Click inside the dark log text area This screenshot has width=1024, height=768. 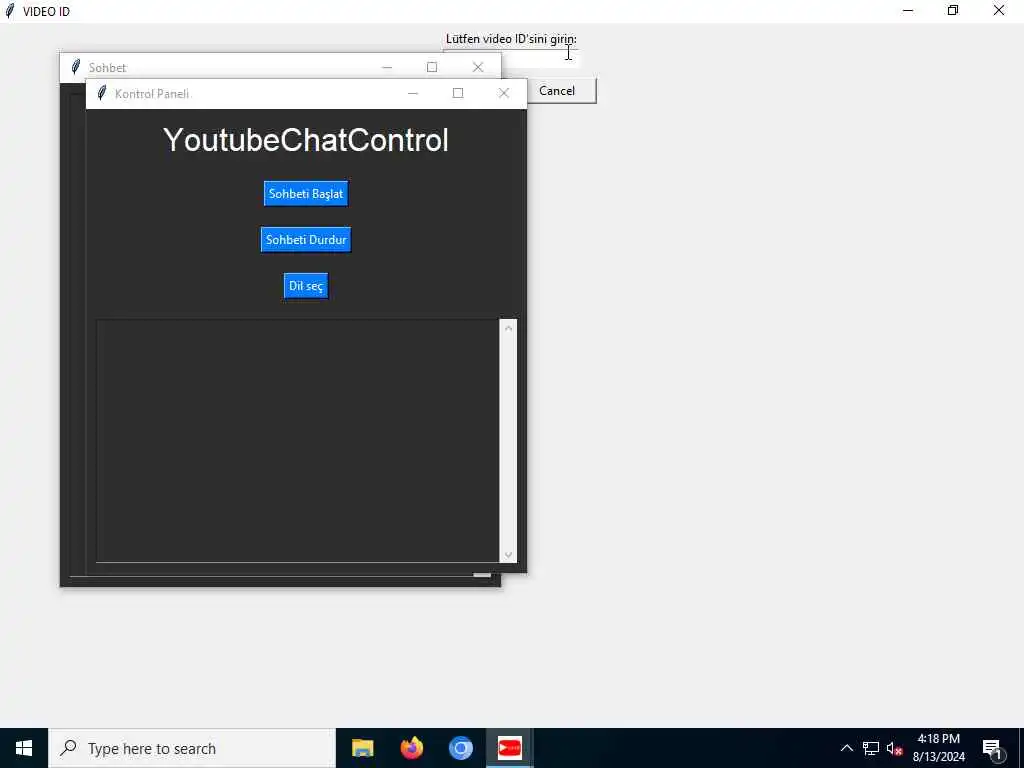pos(298,441)
